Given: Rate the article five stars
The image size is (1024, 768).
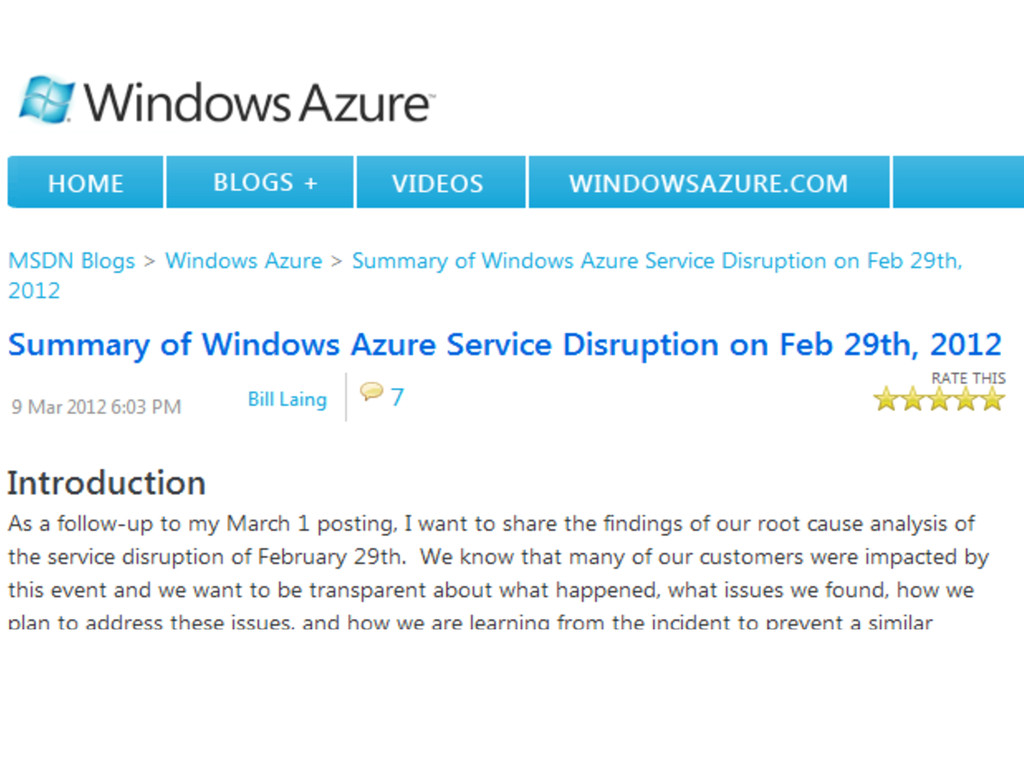Looking at the screenshot, I should pos(991,400).
